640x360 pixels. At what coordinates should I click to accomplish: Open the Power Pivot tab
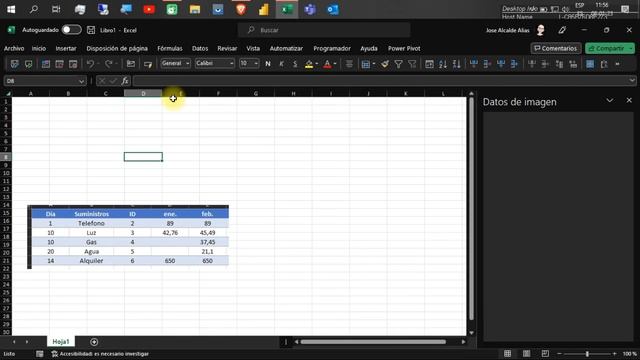tap(404, 48)
